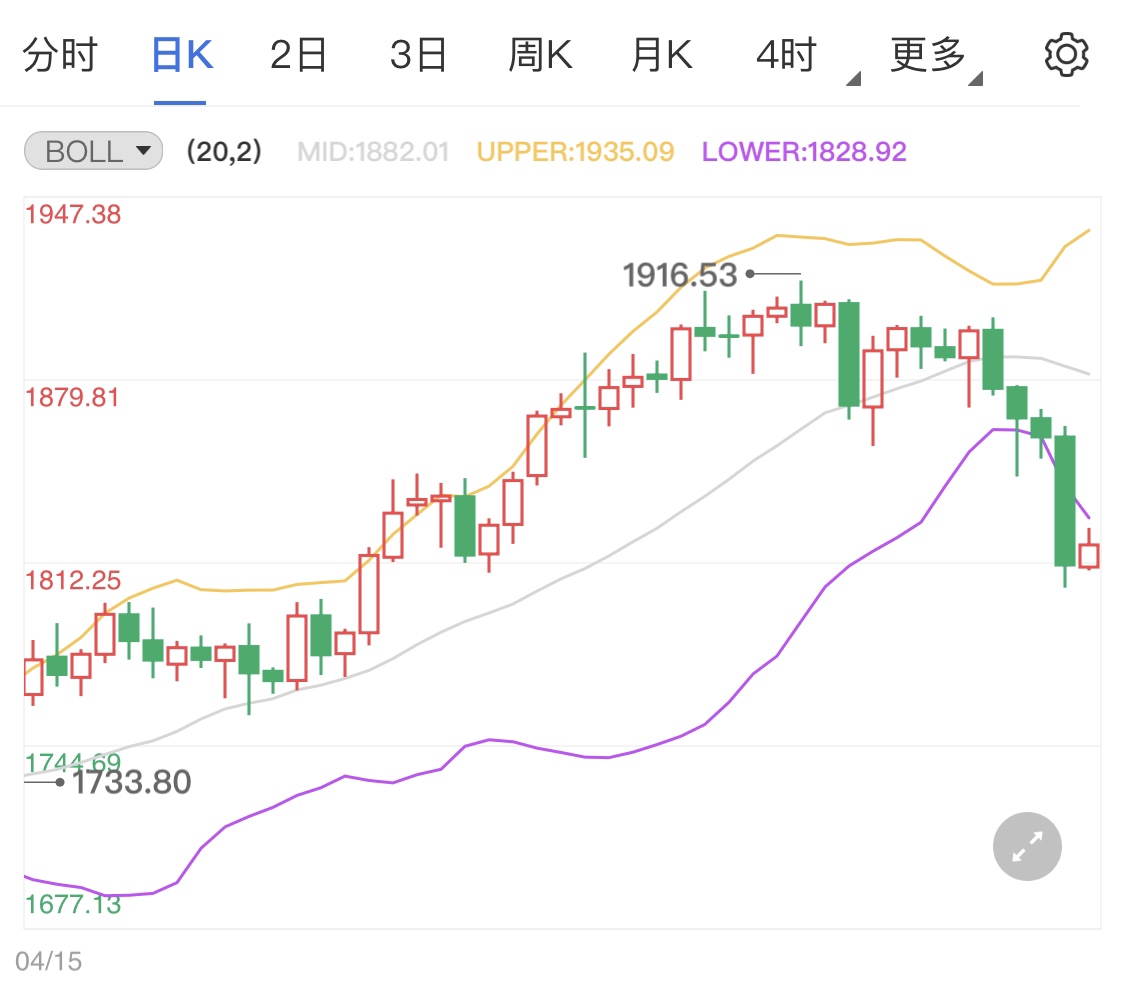The width and height of the screenshot is (1125, 982).
Task: Open the 月K monthly chart tab
Action: point(662,55)
